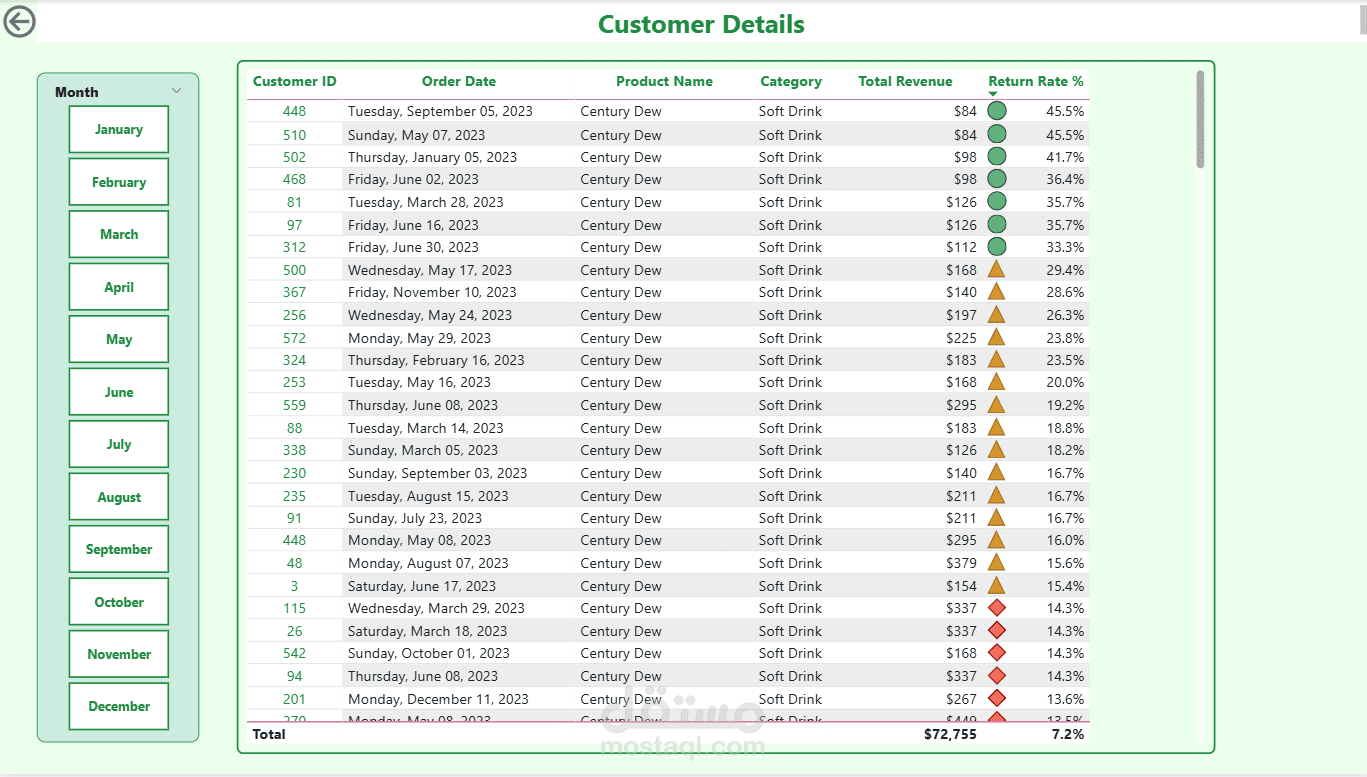Select the January month button

pos(119,130)
